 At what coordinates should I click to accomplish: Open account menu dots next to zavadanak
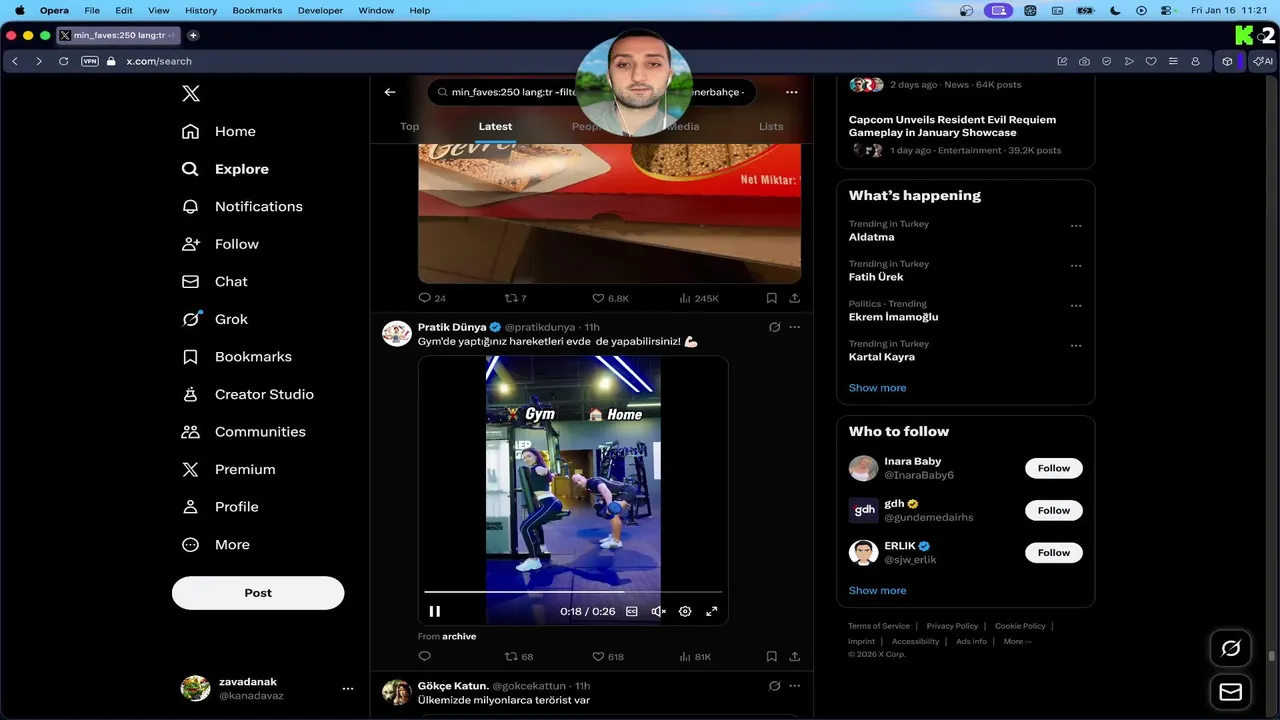(348, 689)
